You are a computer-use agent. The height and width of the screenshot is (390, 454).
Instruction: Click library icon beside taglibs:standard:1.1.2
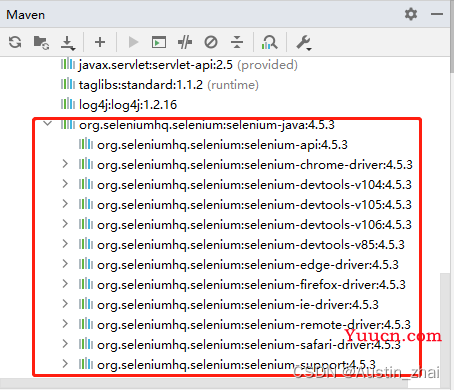tap(68, 84)
